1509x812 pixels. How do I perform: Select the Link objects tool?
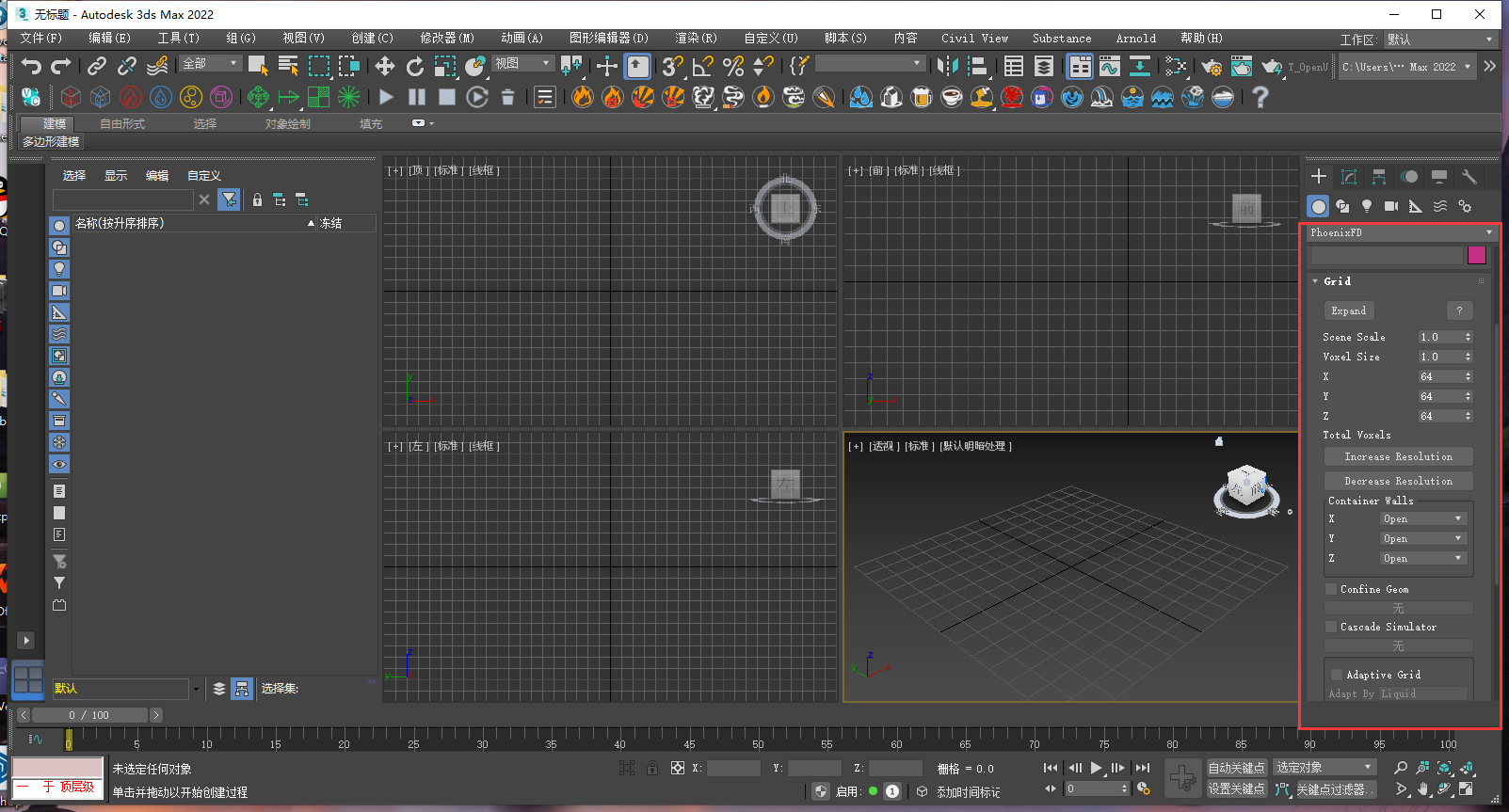point(96,66)
